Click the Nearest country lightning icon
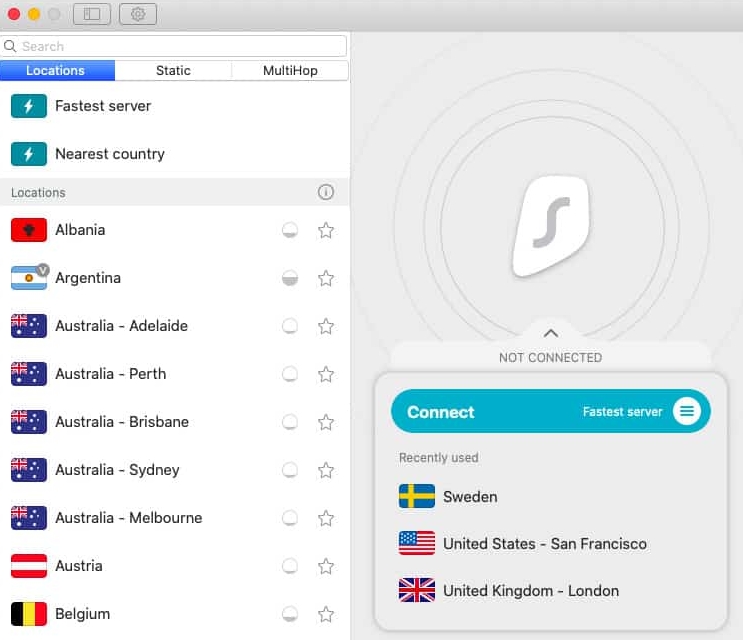The width and height of the screenshot is (743, 640). coord(29,154)
